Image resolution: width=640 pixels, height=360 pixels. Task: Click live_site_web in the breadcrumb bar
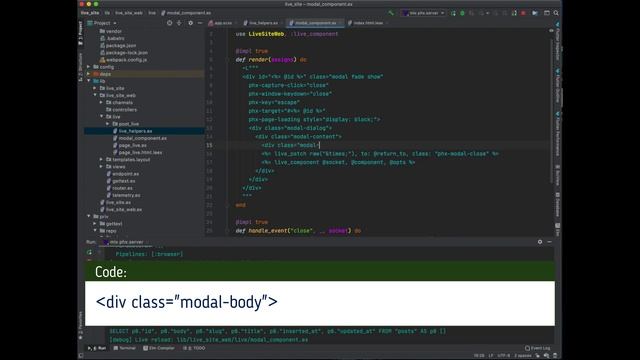129,13
